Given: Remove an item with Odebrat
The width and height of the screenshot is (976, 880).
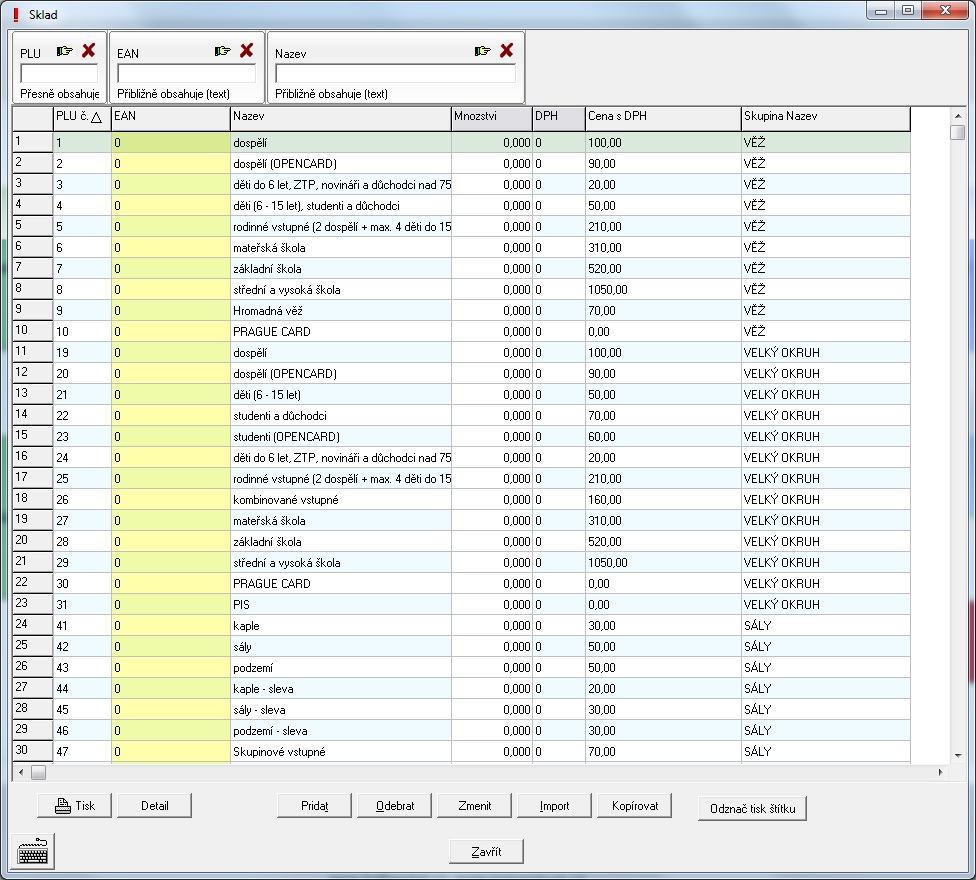Looking at the screenshot, I should click(x=395, y=805).
